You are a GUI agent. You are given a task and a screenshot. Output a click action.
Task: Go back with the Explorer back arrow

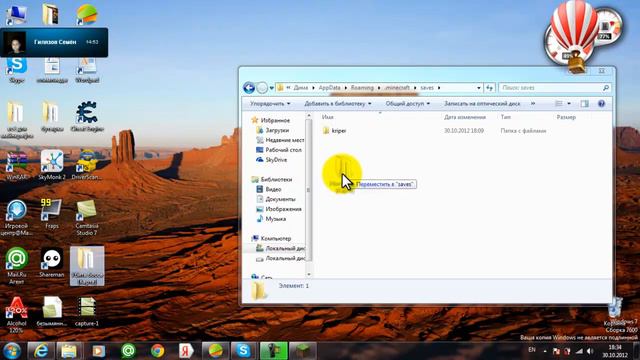[249, 87]
